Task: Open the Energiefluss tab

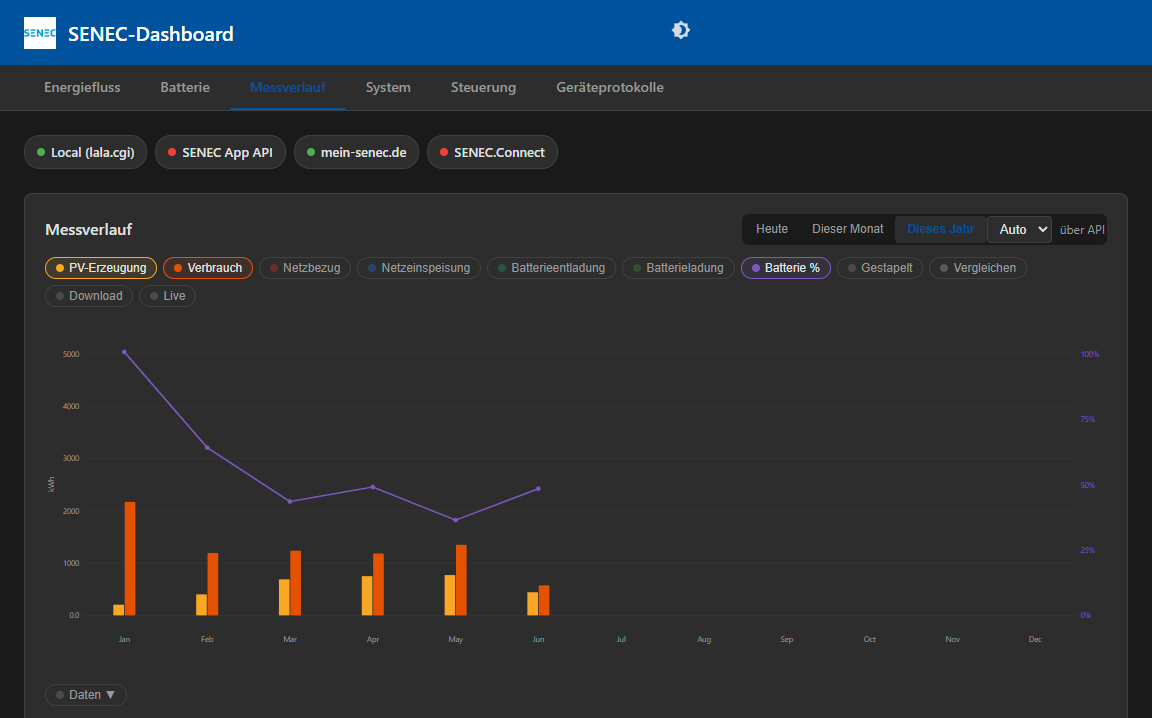Action: coord(82,87)
